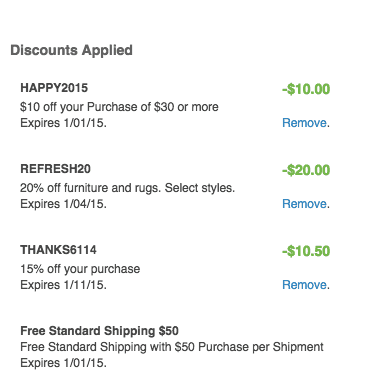Click the Discounts Applied heading
This screenshot has height=392, width=371.
[x=71, y=50]
